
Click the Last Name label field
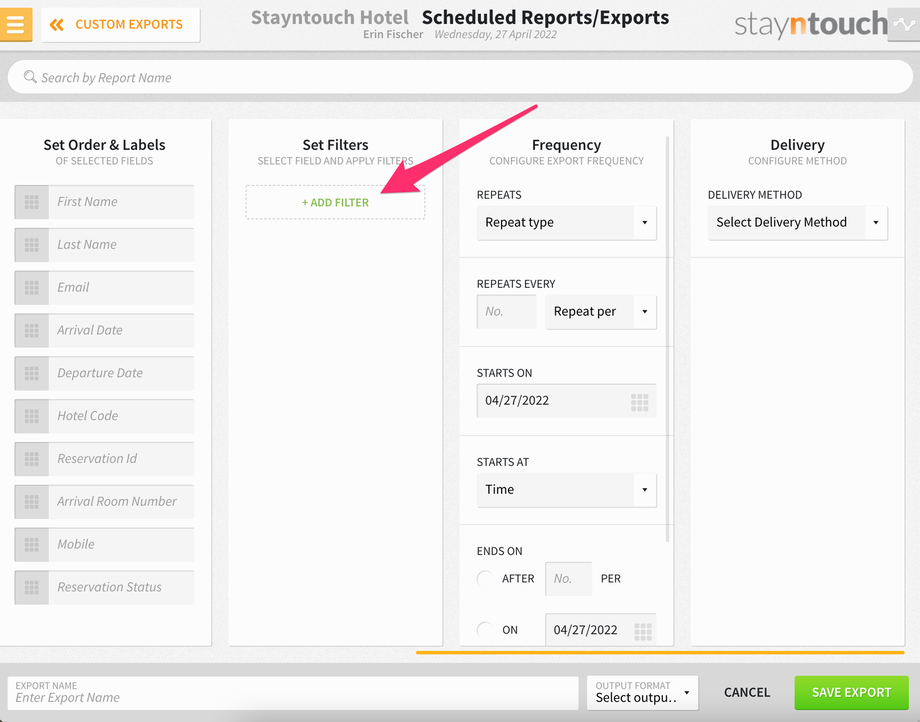tap(121, 245)
